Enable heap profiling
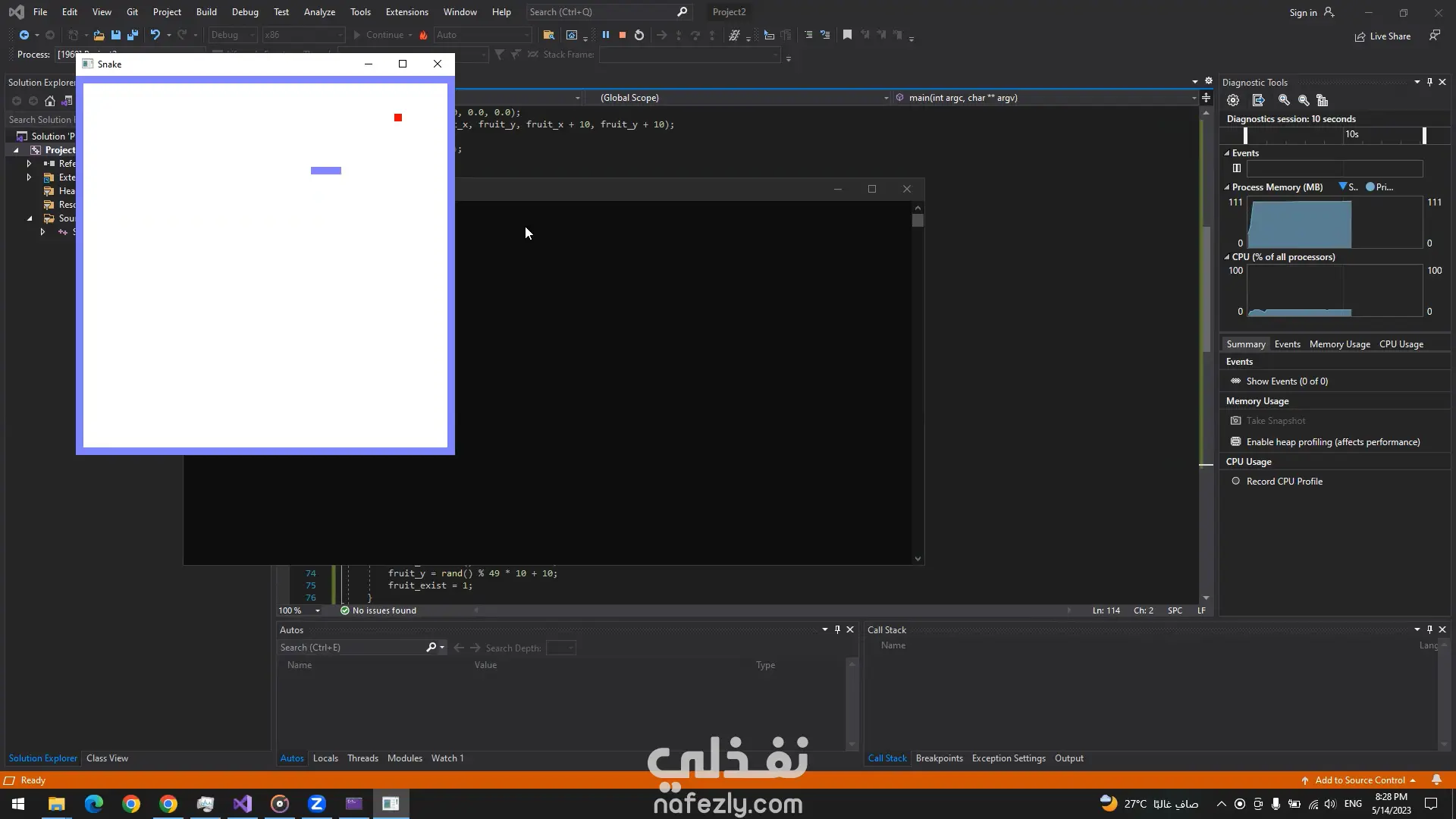Viewport: 1456px width, 819px height. click(x=1332, y=441)
